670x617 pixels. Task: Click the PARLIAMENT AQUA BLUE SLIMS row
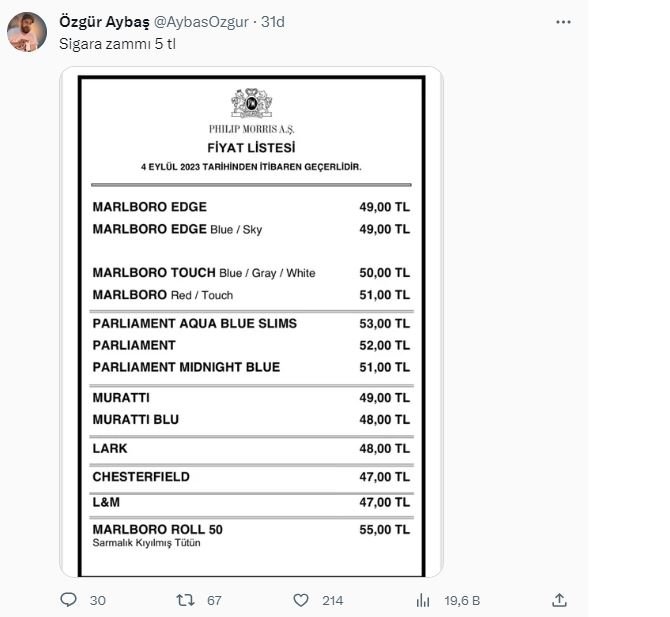194,324
